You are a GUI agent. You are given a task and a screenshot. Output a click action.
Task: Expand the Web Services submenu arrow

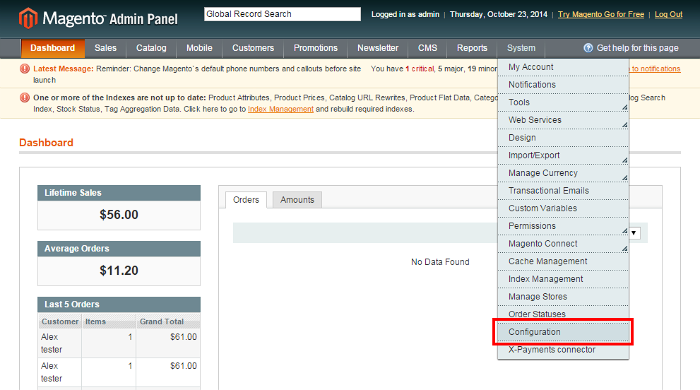coord(625,125)
